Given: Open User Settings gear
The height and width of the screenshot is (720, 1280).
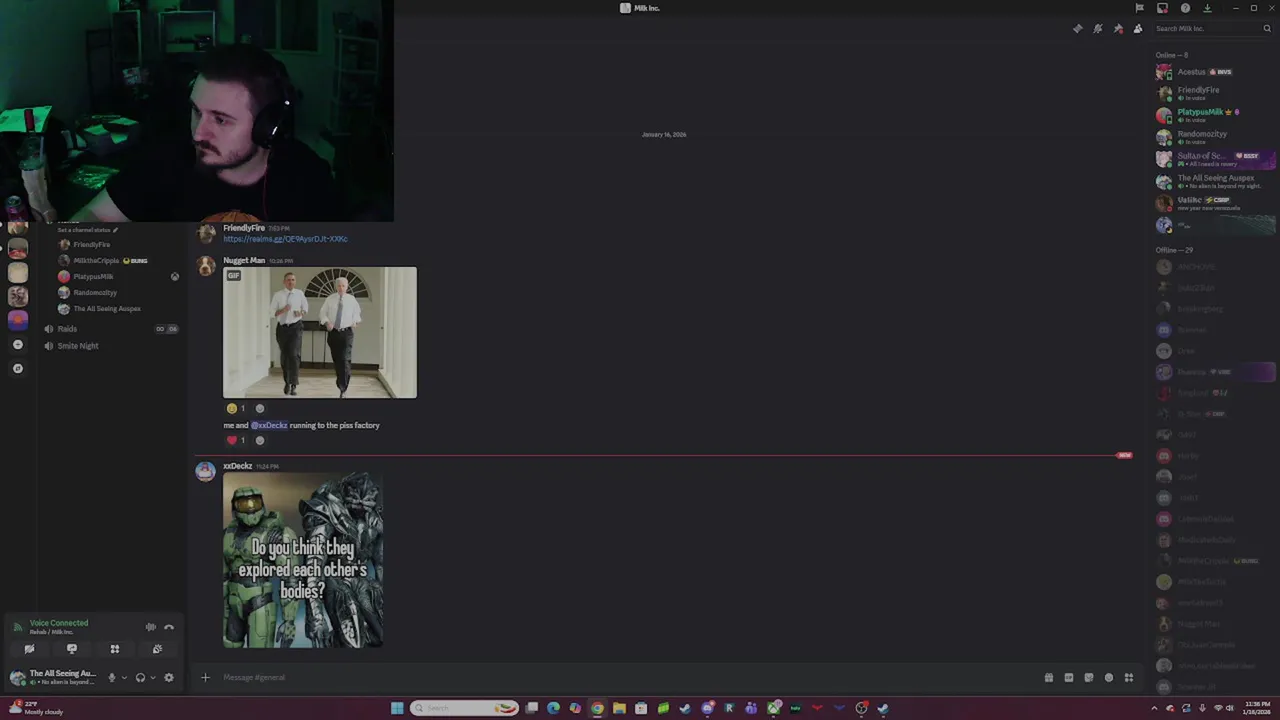Looking at the screenshot, I should click(x=168, y=678).
